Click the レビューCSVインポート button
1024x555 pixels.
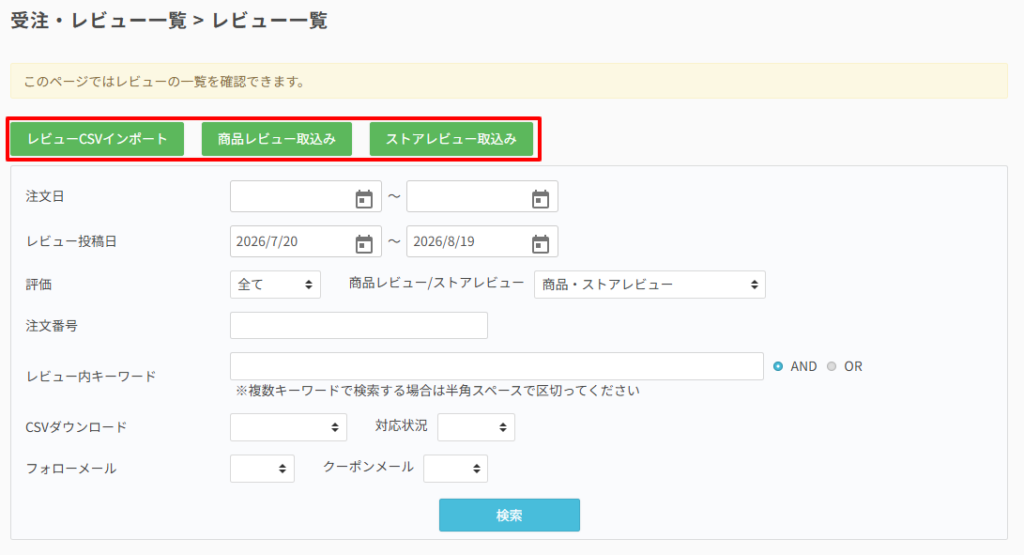97,139
